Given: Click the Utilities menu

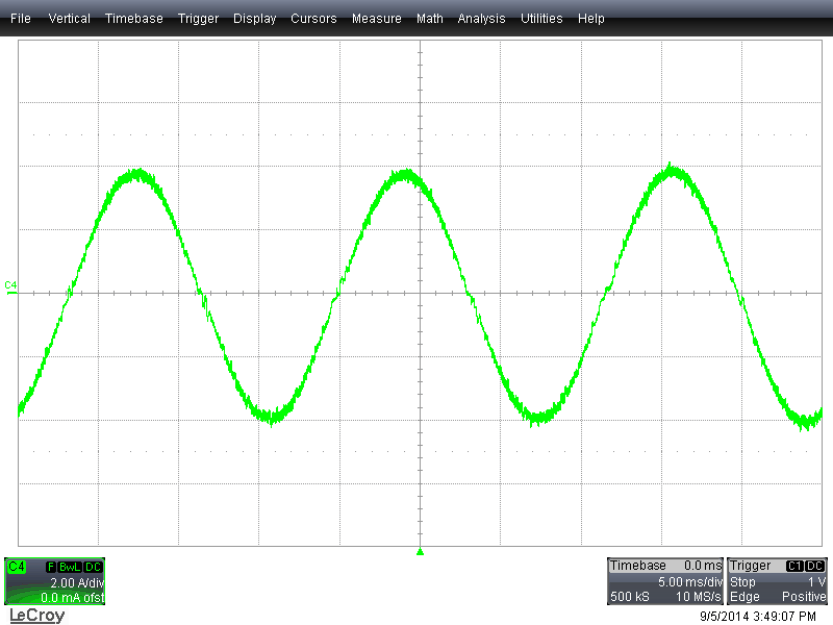Looking at the screenshot, I should pyautogui.click(x=542, y=19).
